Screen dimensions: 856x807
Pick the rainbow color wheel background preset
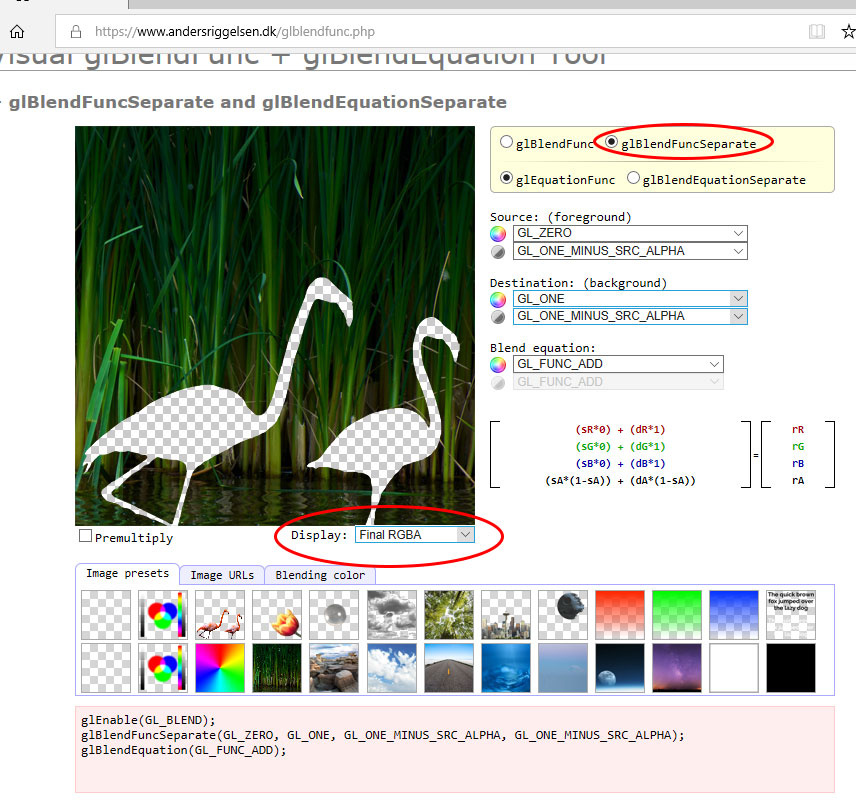click(x=219, y=668)
